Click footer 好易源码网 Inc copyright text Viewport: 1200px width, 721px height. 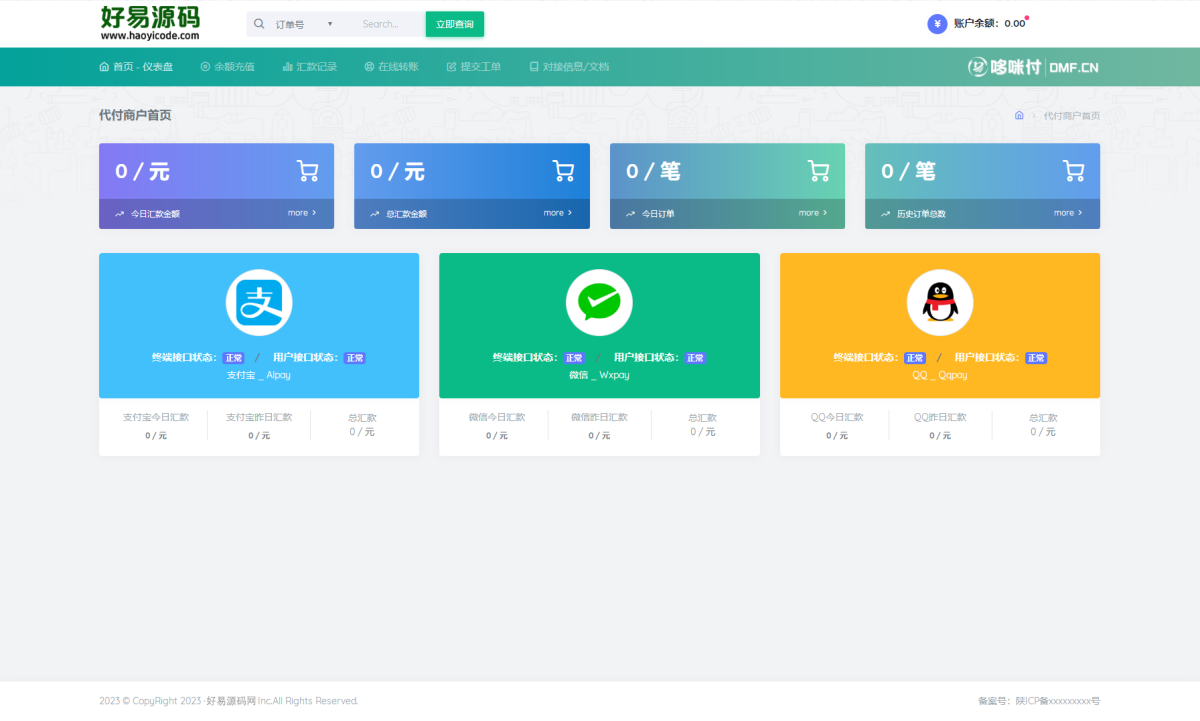(x=228, y=701)
